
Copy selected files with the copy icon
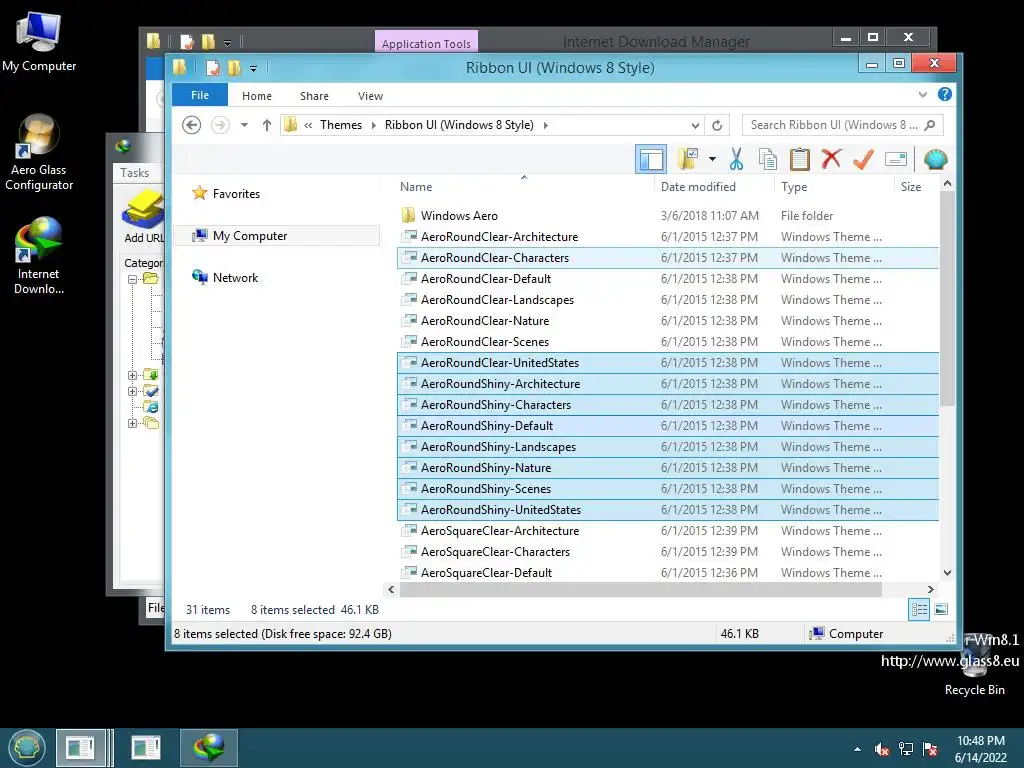pyautogui.click(x=768, y=159)
